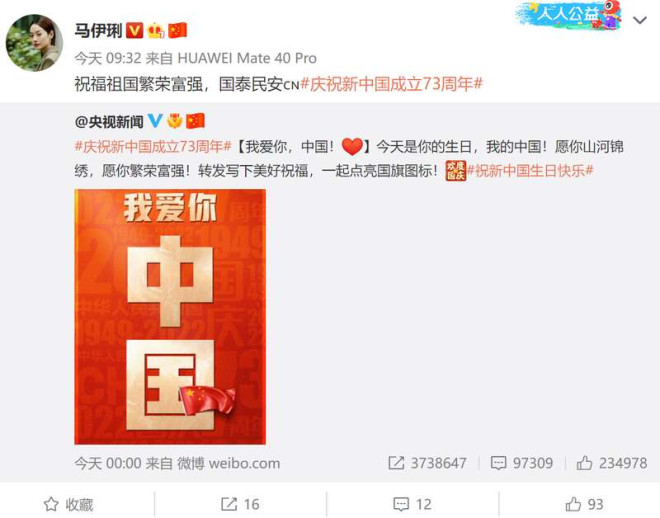
Task: View the 97309 comments on original post
Action: (x=522, y=463)
